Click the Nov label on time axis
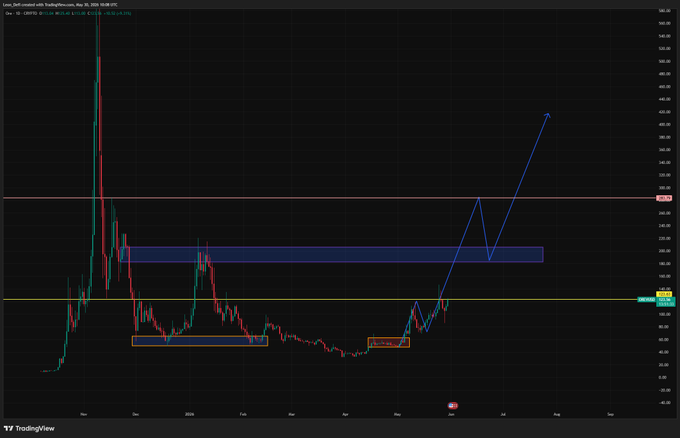This screenshot has height=438, width=680. (x=84, y=414)
